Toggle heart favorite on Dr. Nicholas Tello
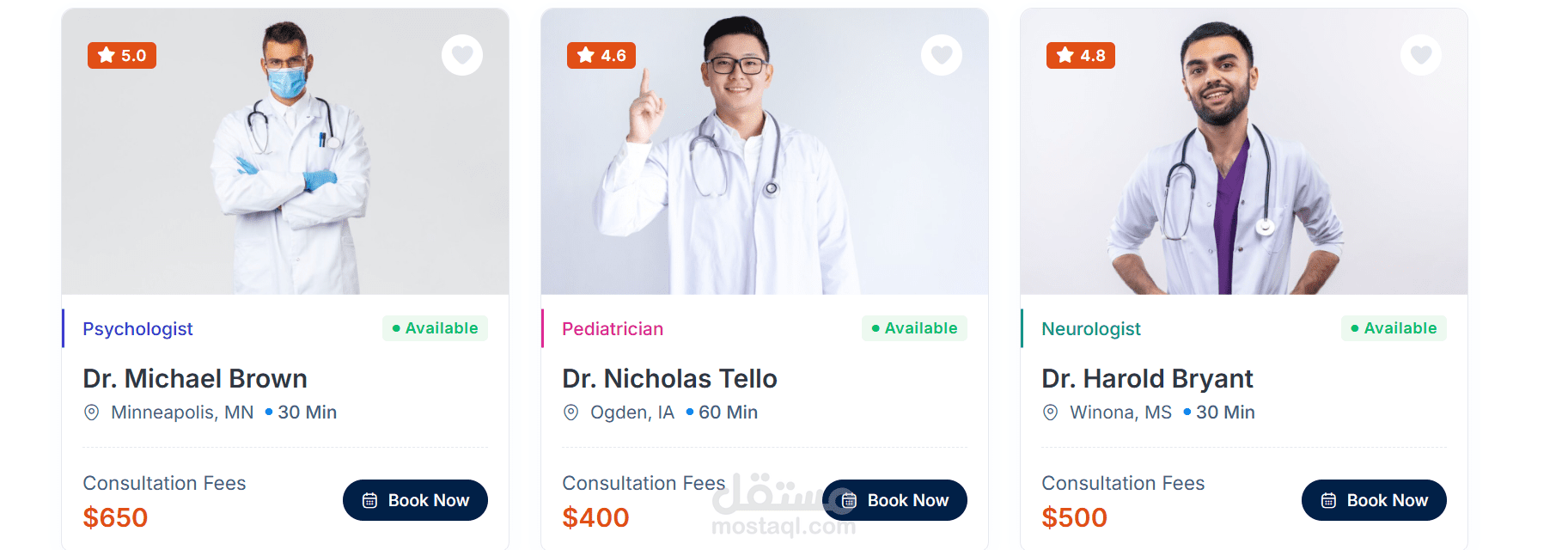Viewport: 1568px width, 550px height. coord(942,55)
